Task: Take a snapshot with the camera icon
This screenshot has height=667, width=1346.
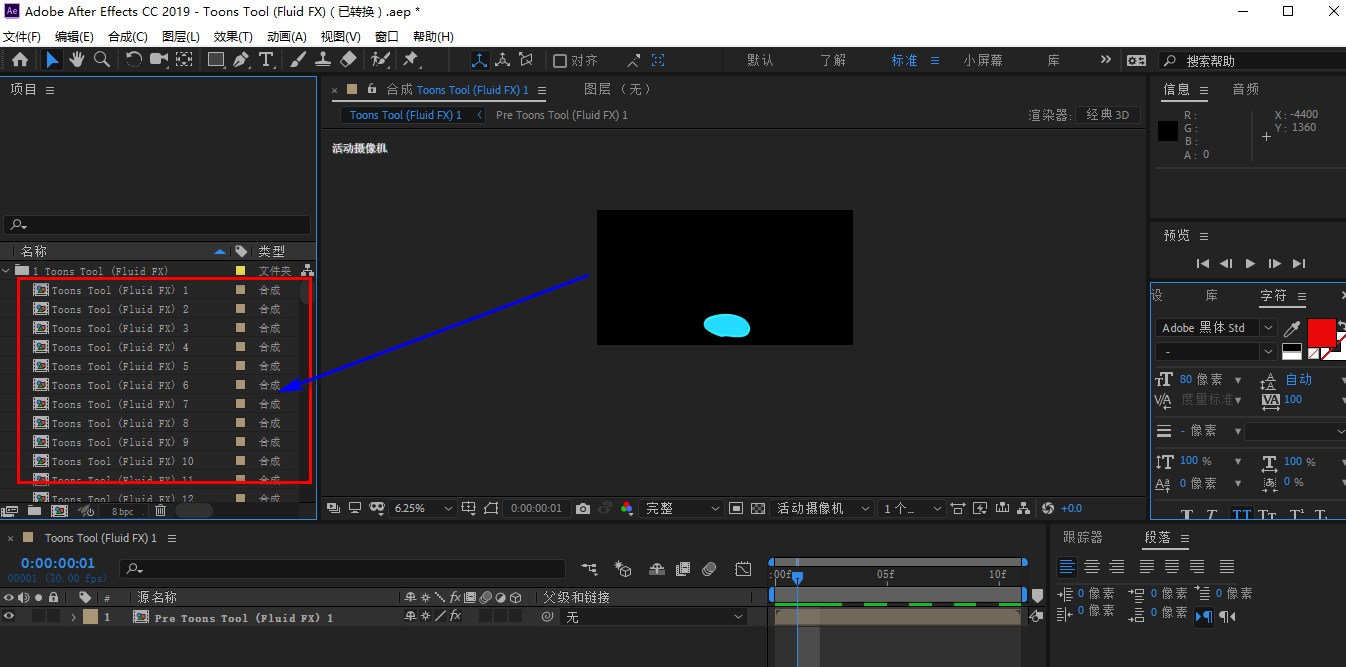Action: [x=583, y=508]
